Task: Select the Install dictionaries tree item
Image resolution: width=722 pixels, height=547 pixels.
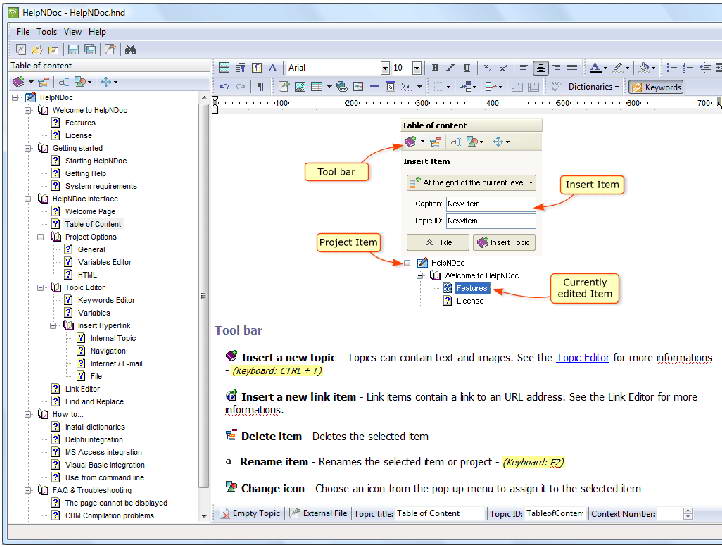Action: point(95,427)
